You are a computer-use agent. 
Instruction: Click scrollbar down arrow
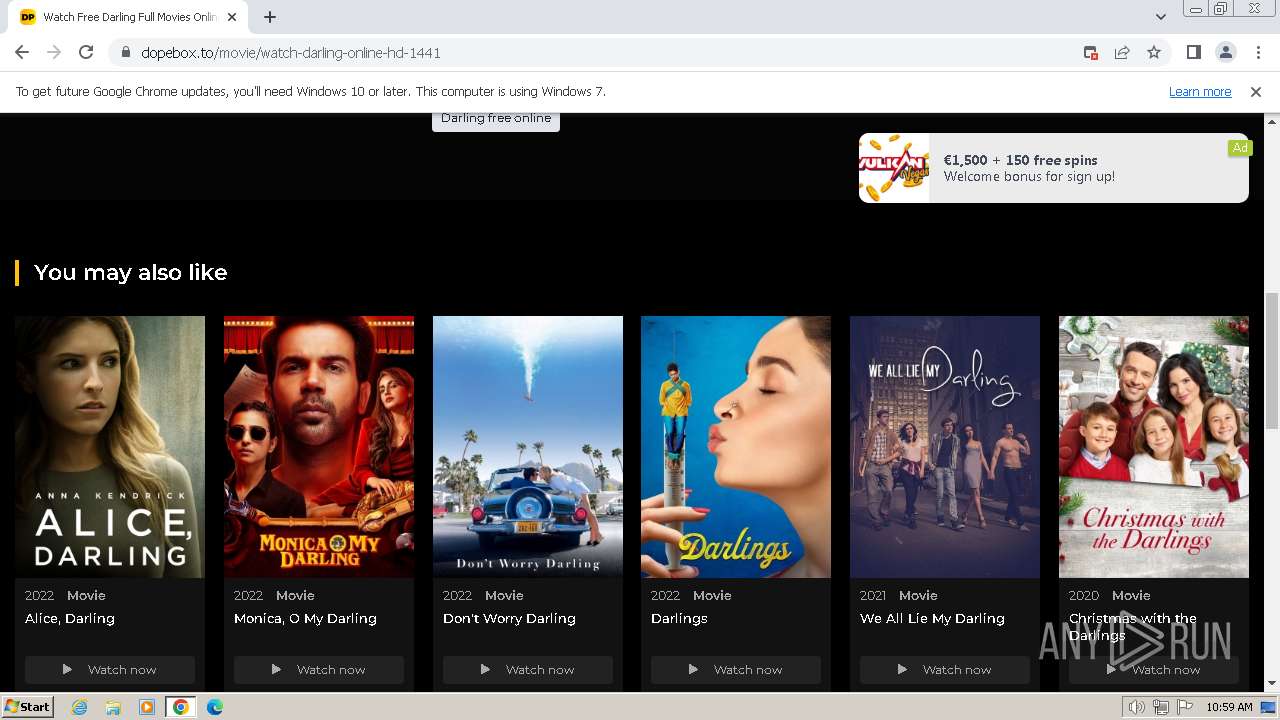(1272, 684)
